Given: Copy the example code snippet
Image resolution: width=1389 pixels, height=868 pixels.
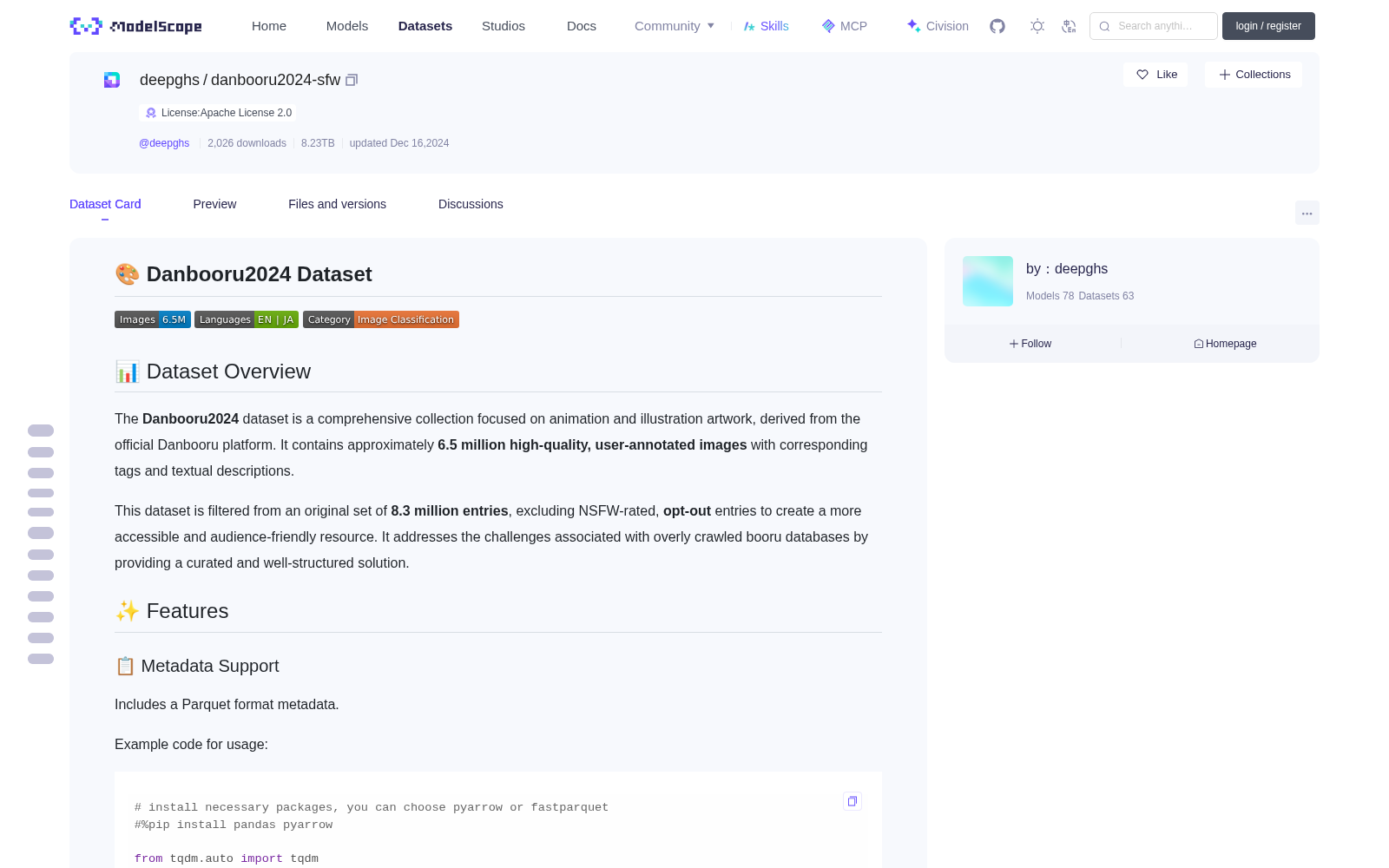Looking at the screenshot, I should pos(852,801).
